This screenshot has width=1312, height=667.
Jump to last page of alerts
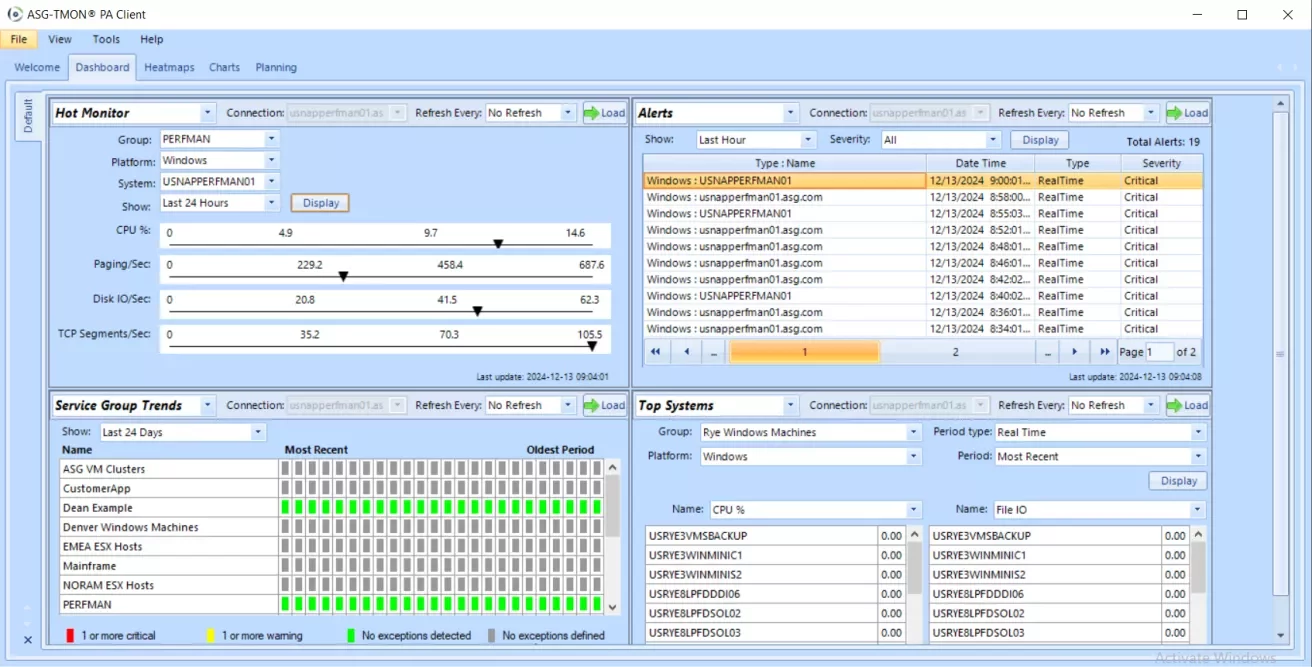click(x=1103, y=352)
